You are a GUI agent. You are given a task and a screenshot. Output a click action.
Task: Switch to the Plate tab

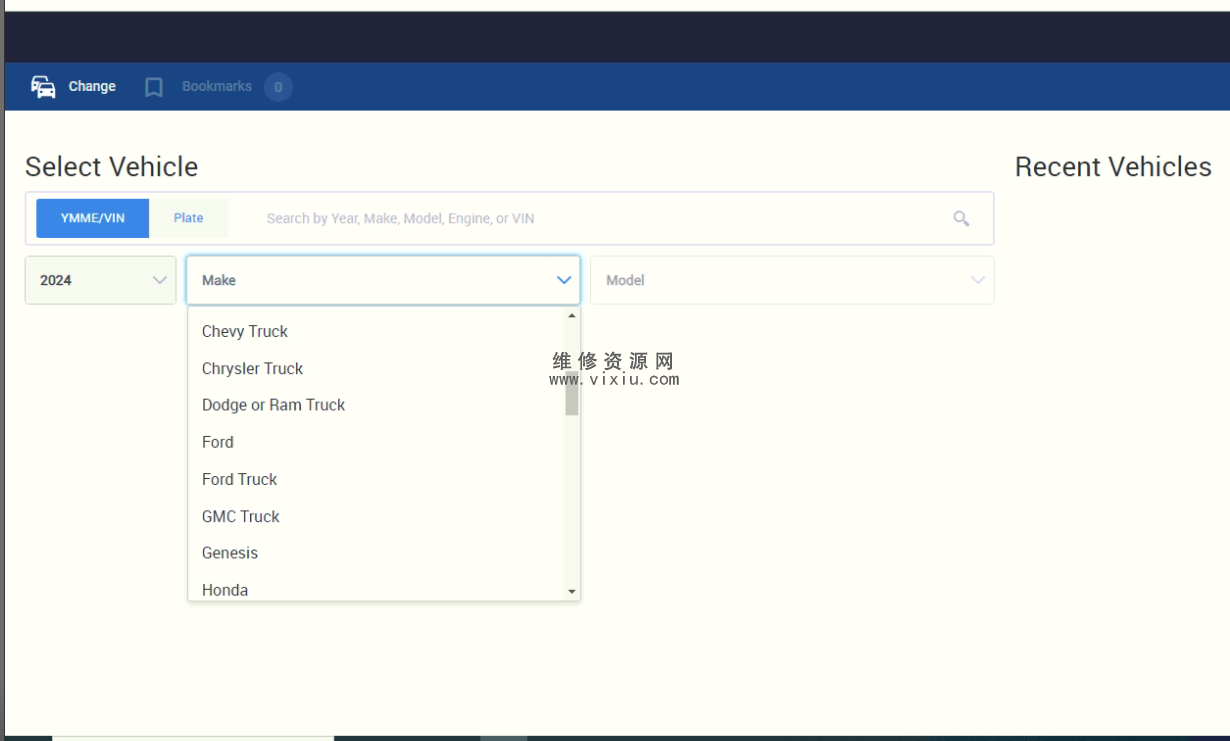pos(188,218)
